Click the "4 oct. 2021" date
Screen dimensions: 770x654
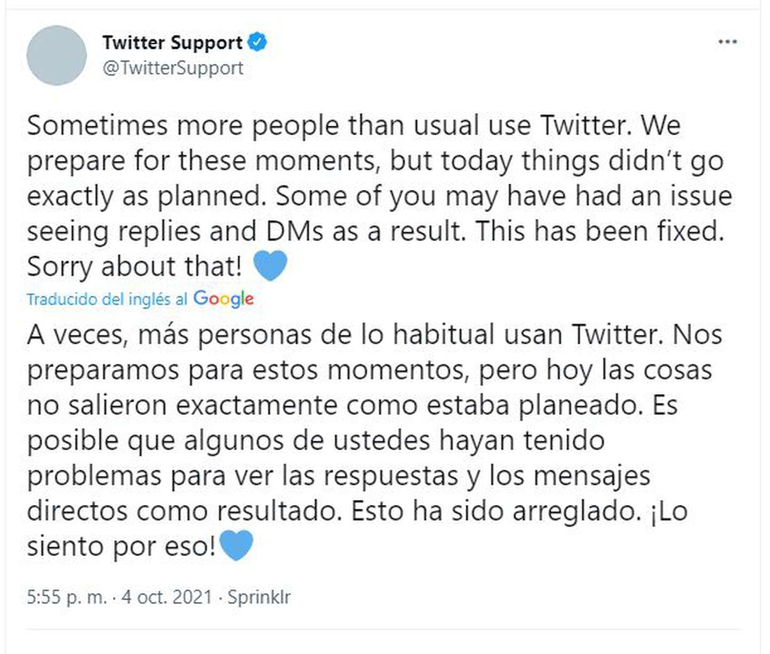(164, 597)
